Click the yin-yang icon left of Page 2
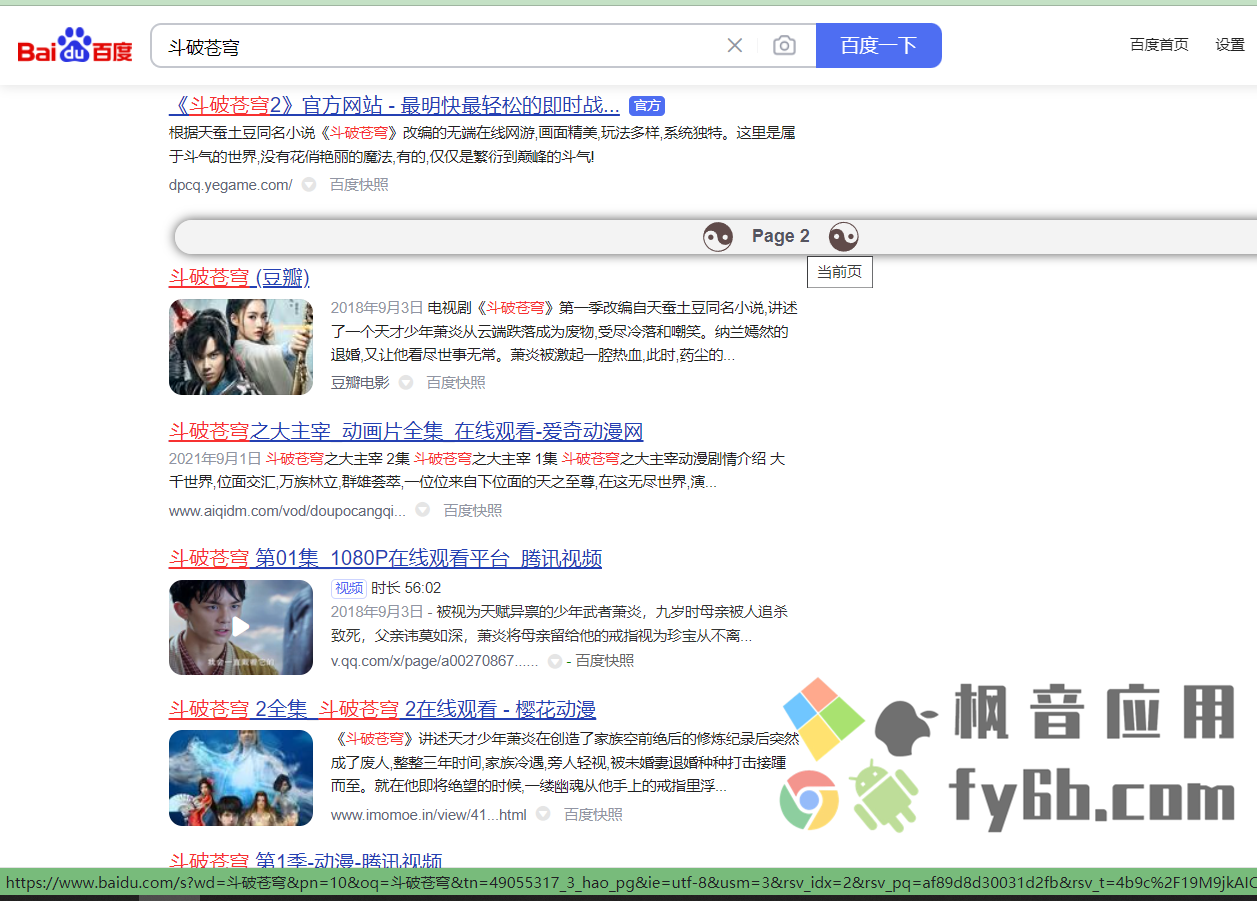Image resolution: width=1257 pixels, height=901 pixels. (718, 237)
